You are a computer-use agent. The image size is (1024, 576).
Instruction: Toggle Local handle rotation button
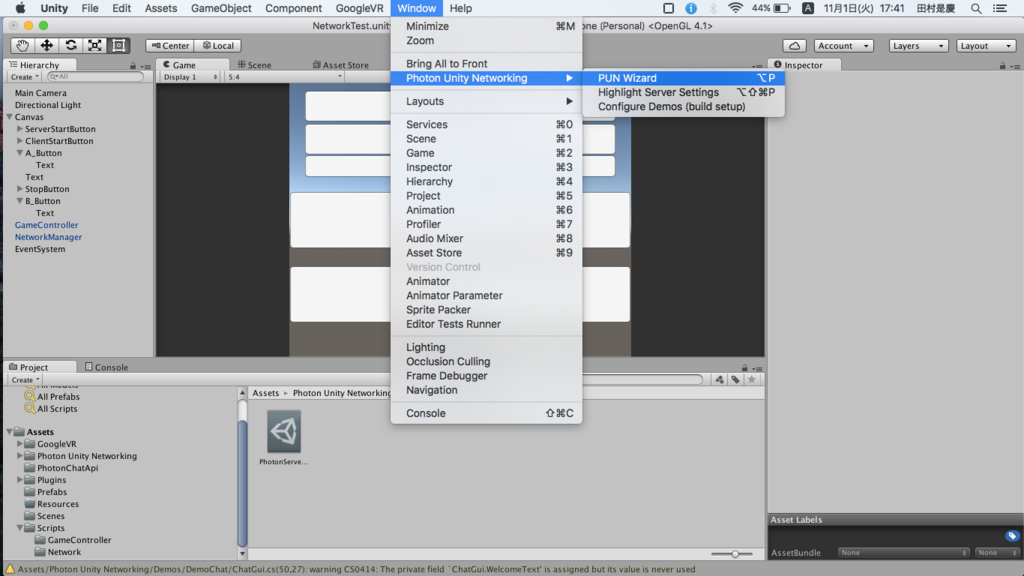click(218, 46)
